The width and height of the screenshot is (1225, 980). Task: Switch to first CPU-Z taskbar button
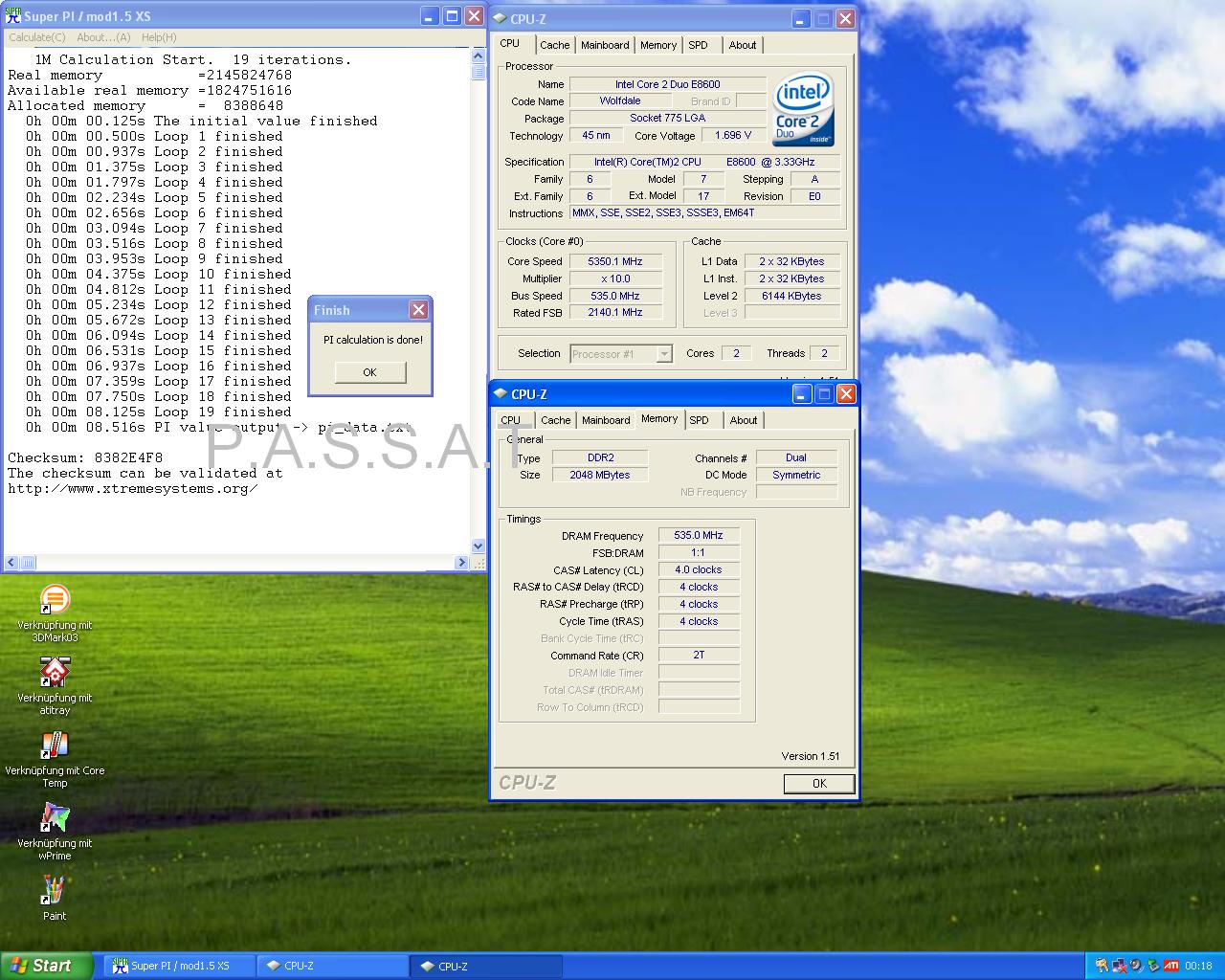(x=332, y=966)
